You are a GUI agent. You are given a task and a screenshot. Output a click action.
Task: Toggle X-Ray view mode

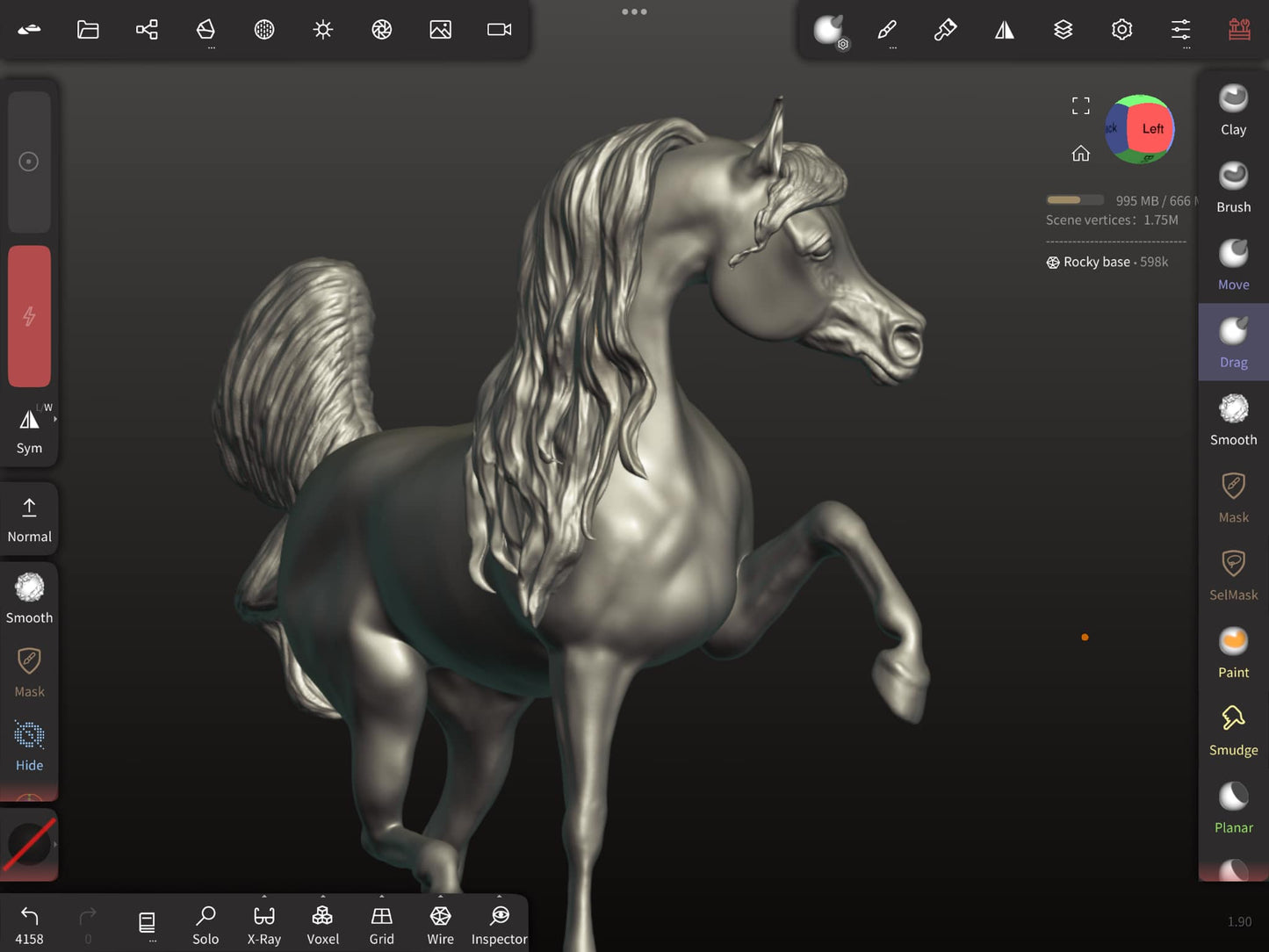pos(263,925)
